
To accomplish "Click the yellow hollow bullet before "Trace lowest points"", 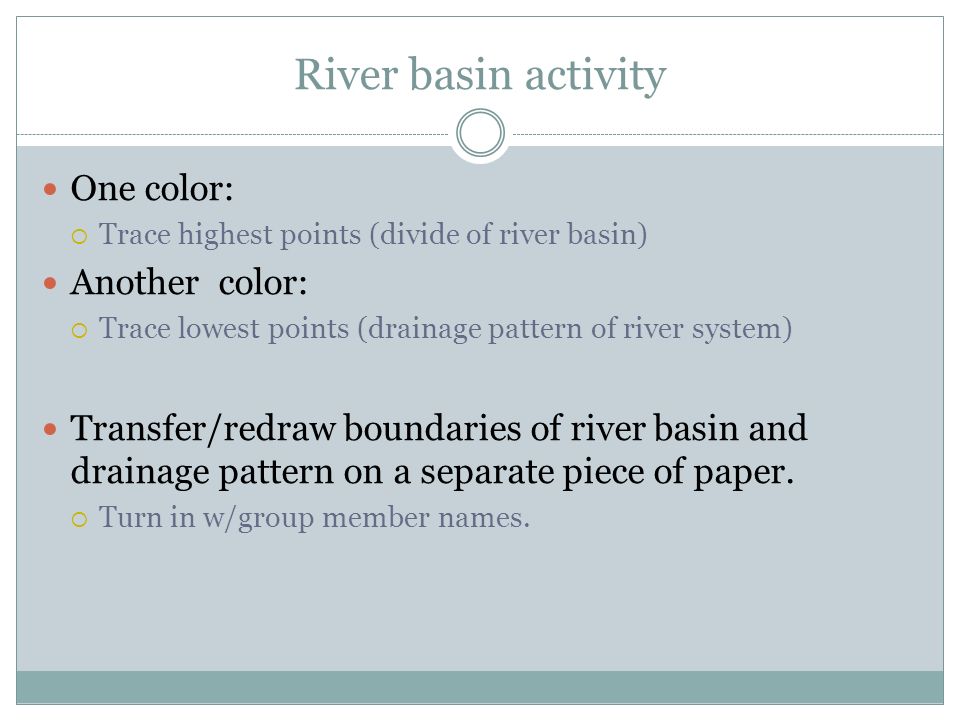I will pyautogui.click(x=80, y=331).
